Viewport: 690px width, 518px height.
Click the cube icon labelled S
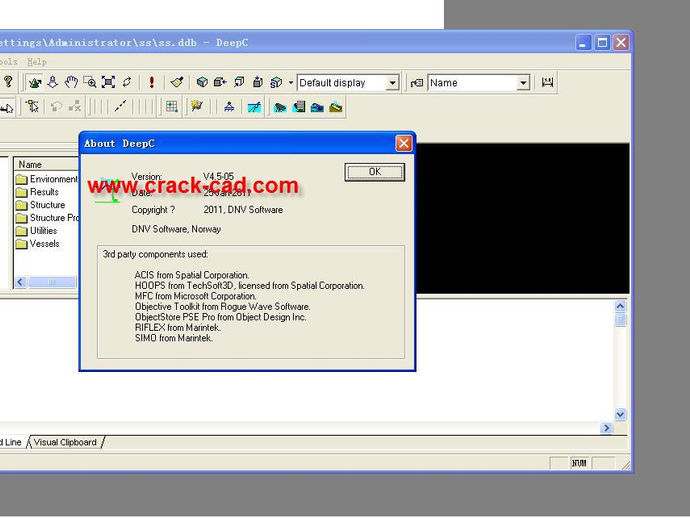tap(276, 82)
